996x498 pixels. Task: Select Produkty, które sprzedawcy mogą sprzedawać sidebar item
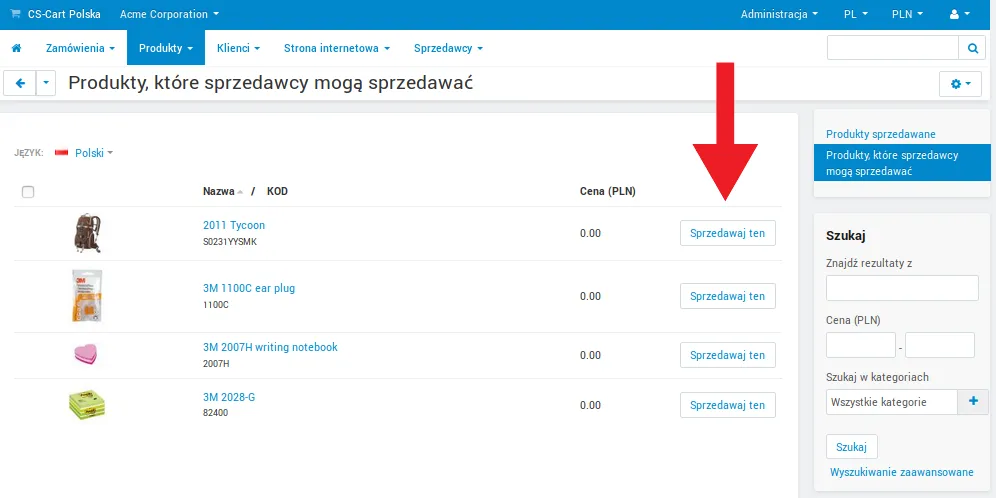[x=902, y=163]
